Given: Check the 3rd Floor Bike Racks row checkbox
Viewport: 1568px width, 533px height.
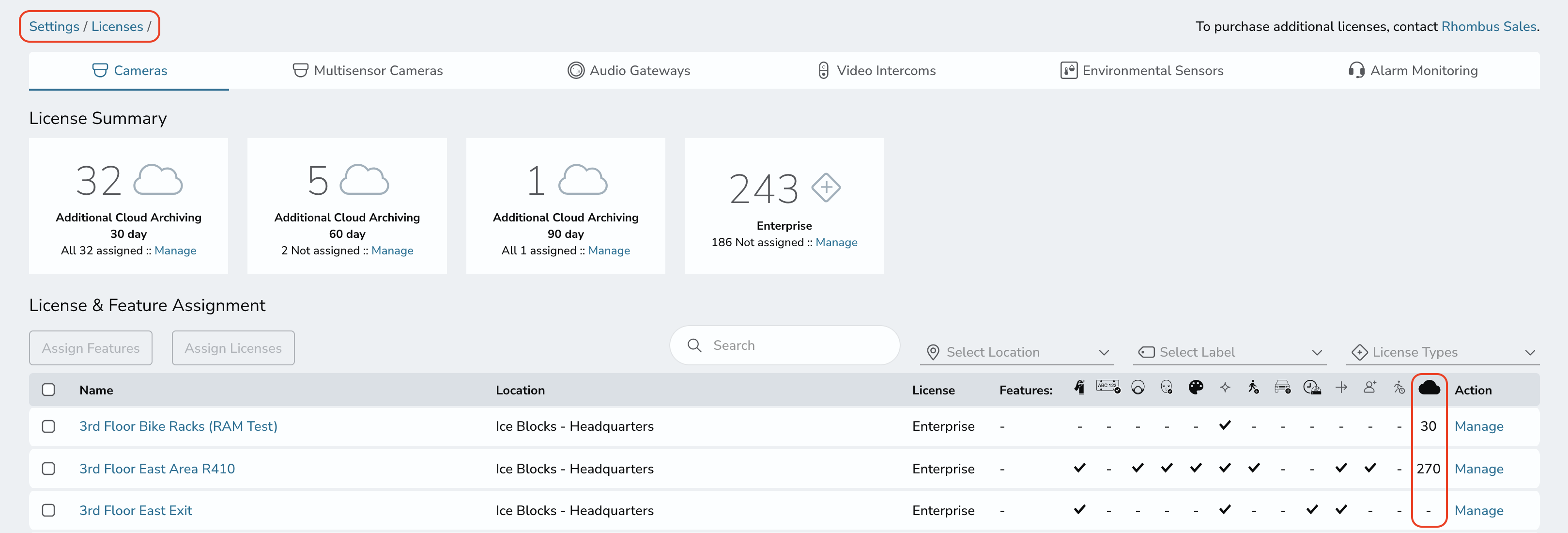Looking at the screenshot, I should pos(49,426).
